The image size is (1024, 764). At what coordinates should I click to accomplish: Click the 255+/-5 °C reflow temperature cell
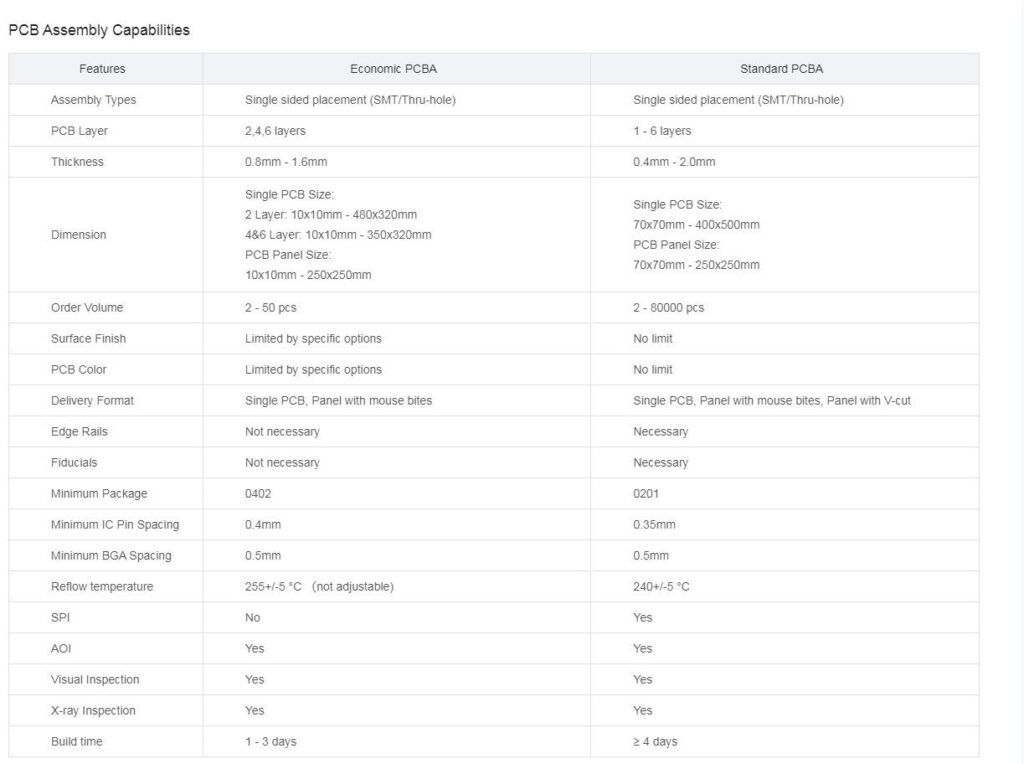tap(319, 586)
